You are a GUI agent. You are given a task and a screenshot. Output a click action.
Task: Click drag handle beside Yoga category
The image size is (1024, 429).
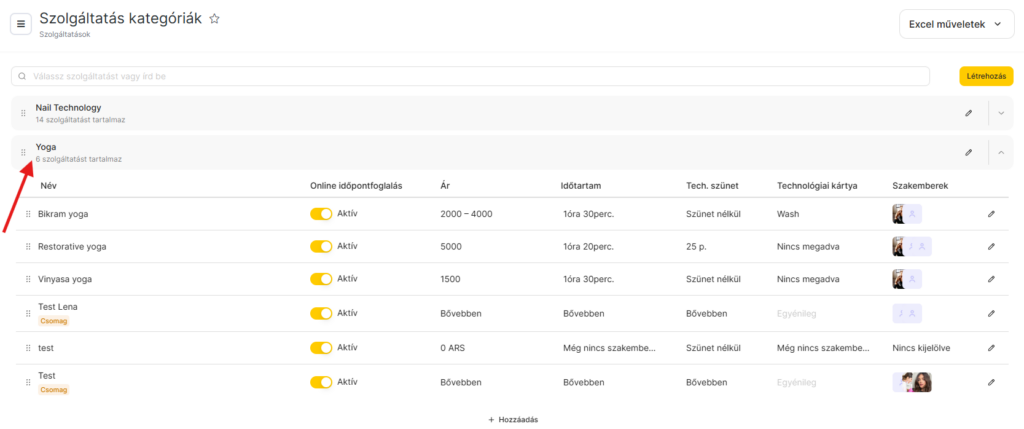(24, 153)
